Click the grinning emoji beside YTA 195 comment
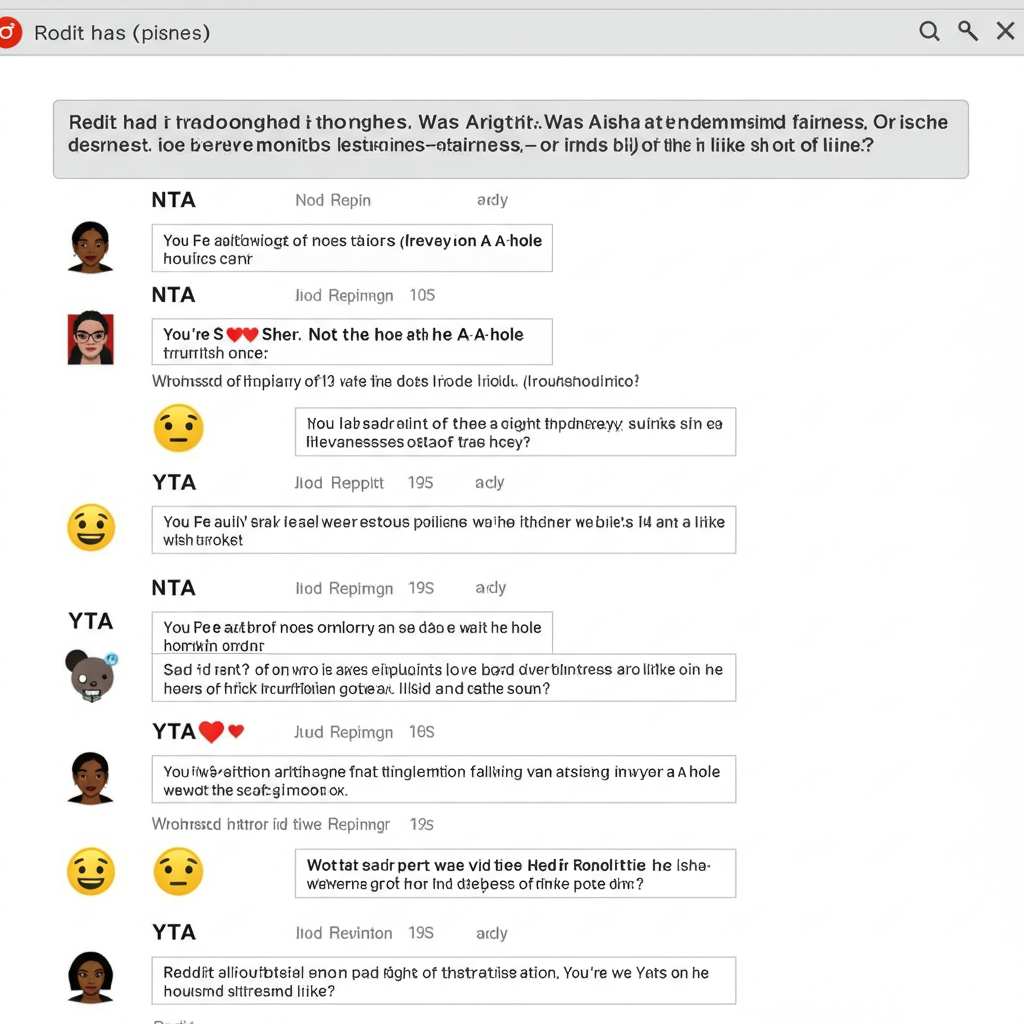The width and height of the screenshot is (1024, 1024). point(91,528)
